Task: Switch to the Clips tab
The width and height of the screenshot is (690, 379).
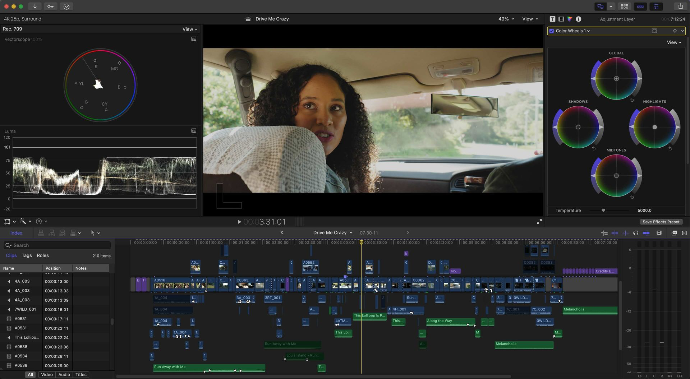Action: [x=11, y=256]
